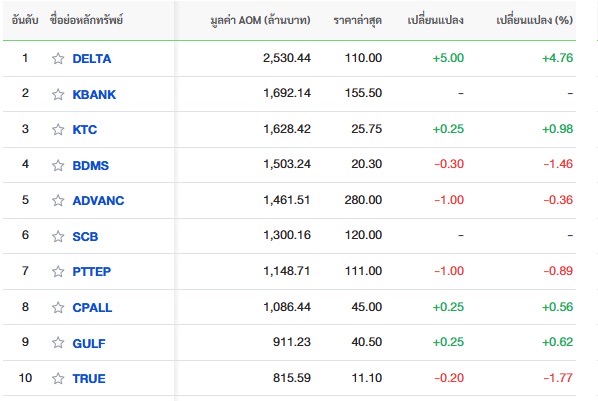Go to the ADVANC symbol link
This screenshot has width=598, height=401.
click(x=98, y=201)
